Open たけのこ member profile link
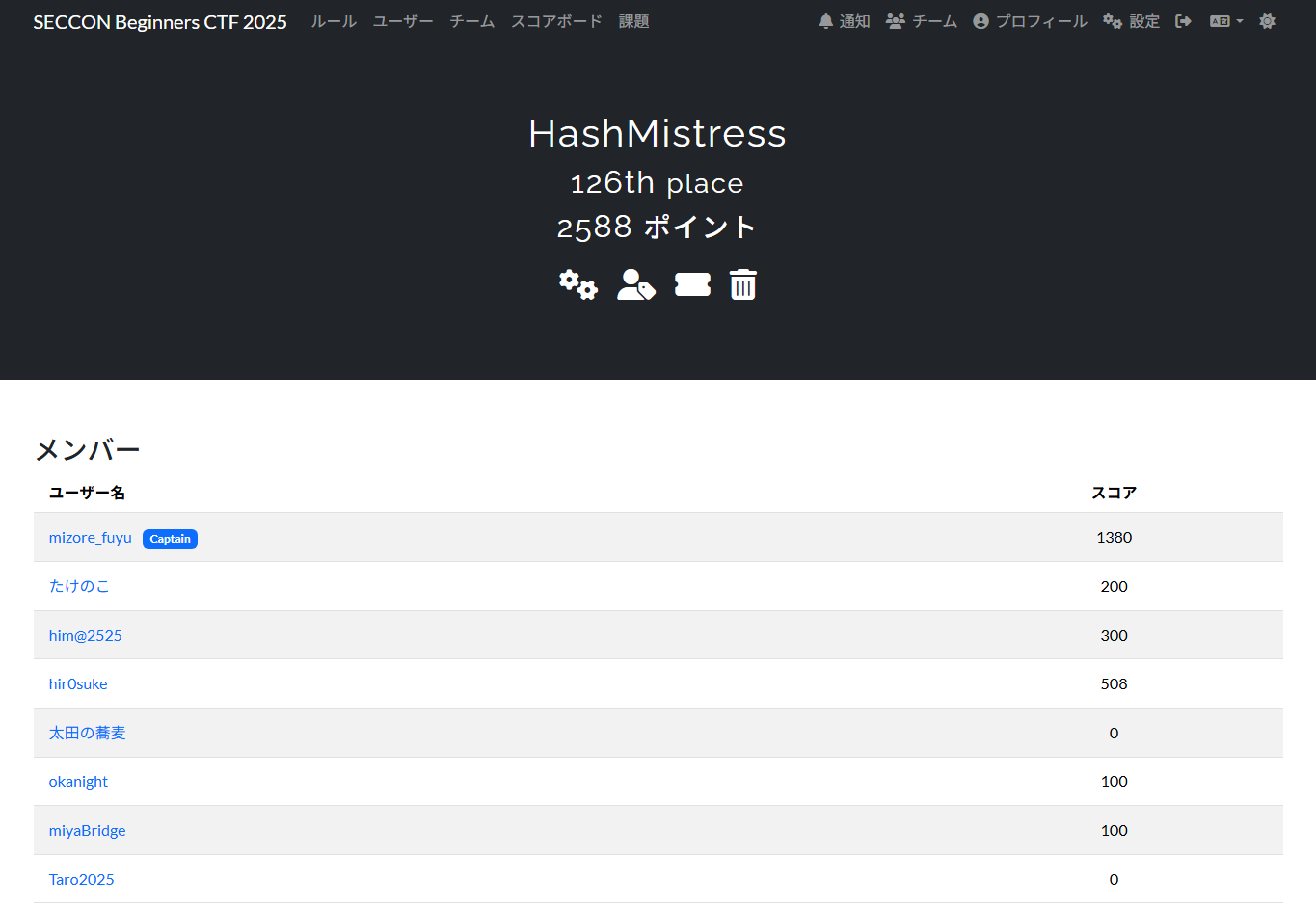Screen dimensions: 1316x910 (79, 586)
